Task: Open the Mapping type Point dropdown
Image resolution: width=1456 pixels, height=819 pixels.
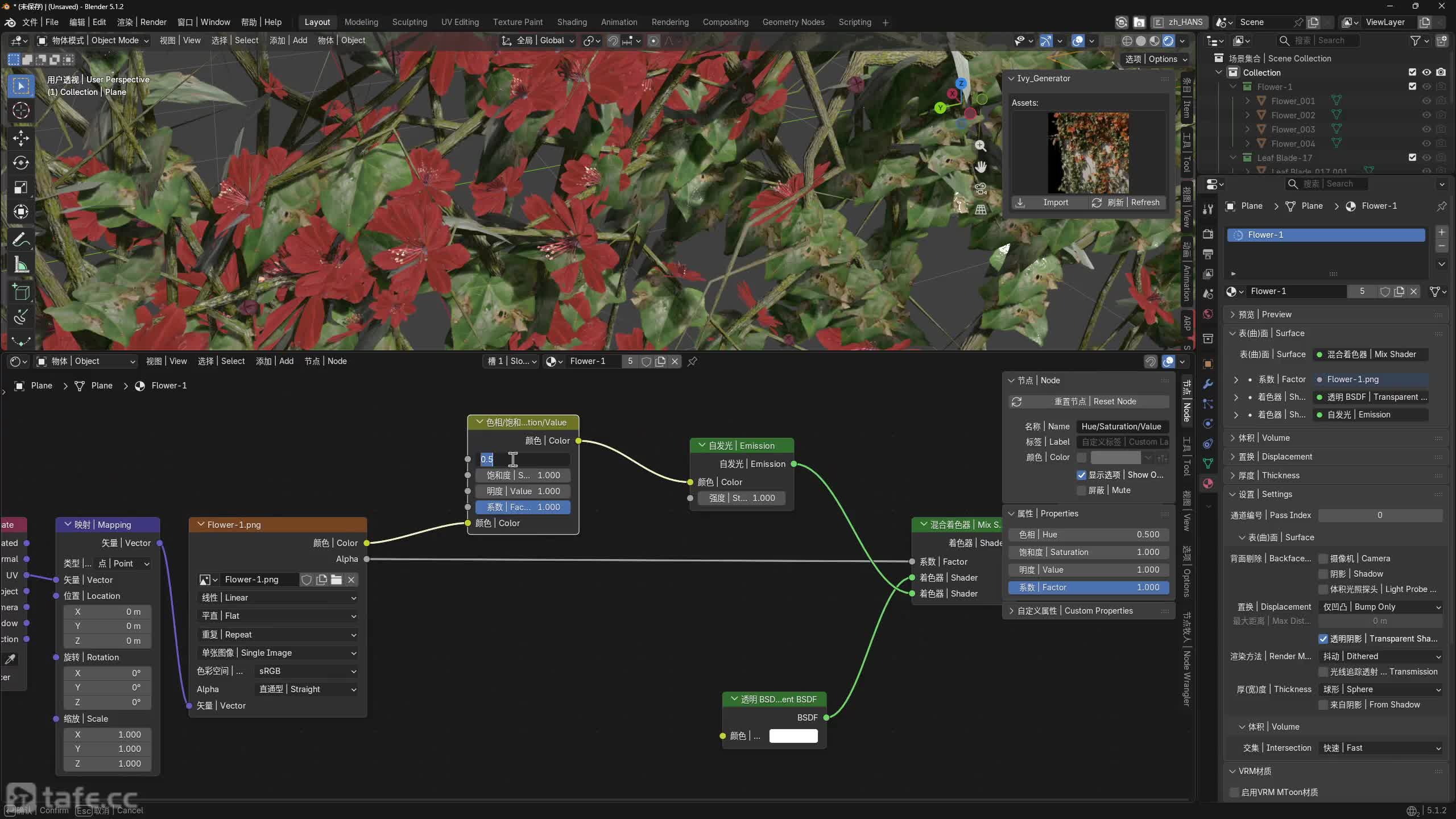Action: 123,564
